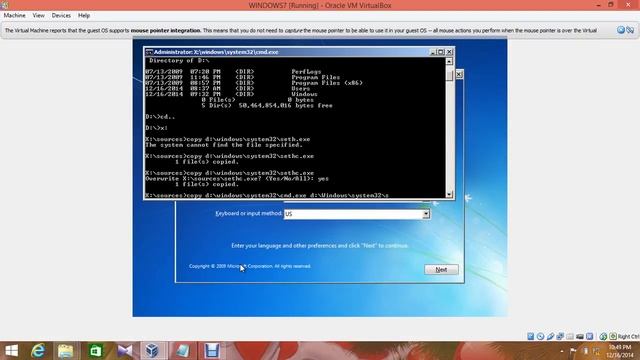Switch to VirtualBox taskbar icon
640x360 pixels.
153,351
